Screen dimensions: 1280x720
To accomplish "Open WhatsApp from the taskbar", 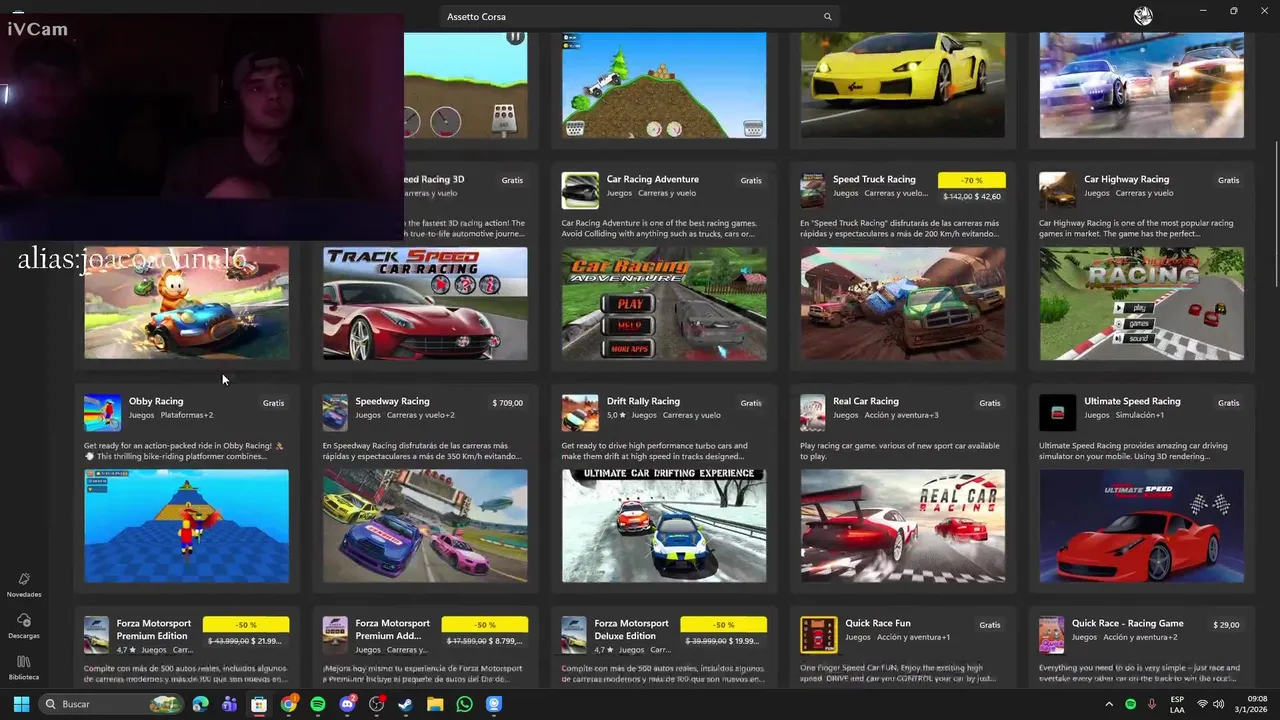I will [x=464, y=704].
